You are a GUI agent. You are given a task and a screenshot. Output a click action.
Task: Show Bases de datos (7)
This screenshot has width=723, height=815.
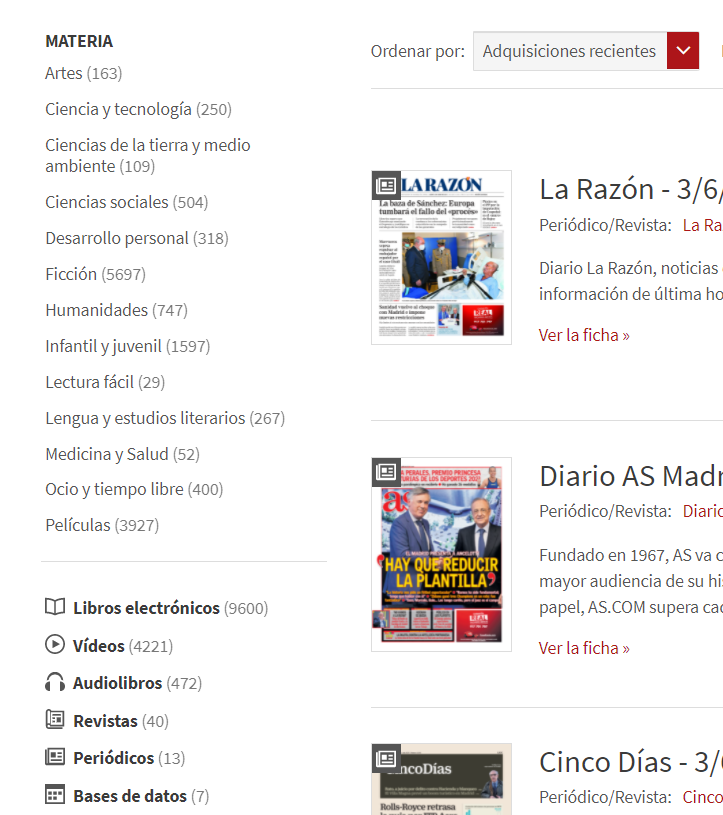point(141,796)
